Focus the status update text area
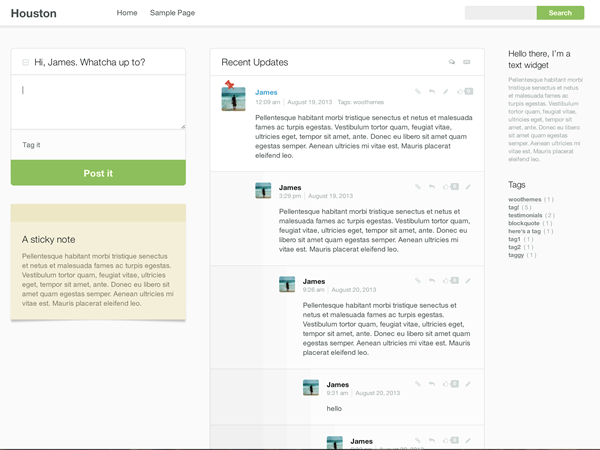This screenshot has width=600, height=450. 98,103
